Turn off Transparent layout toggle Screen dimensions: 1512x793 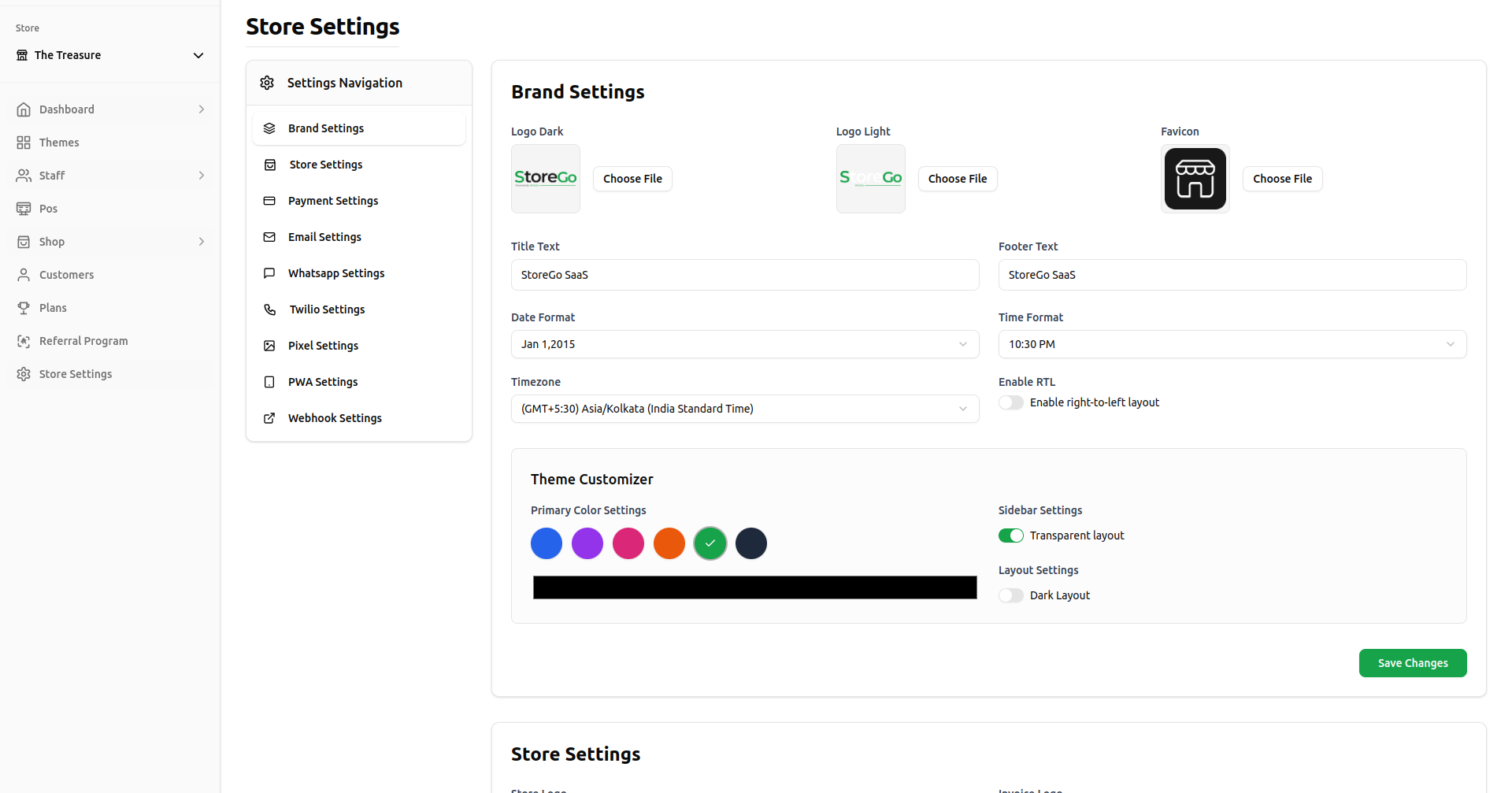[x=1011, y=535]
